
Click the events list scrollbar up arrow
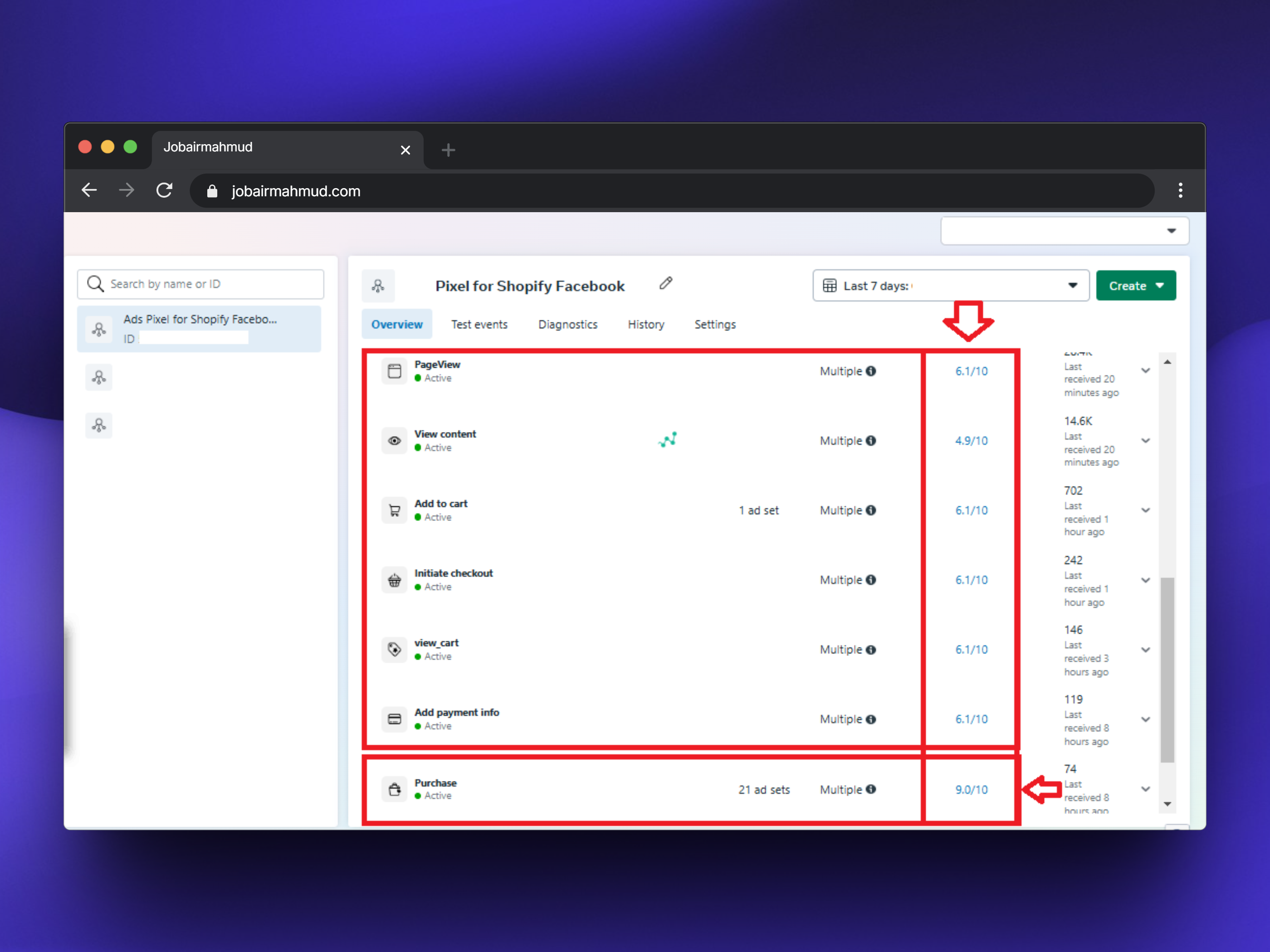[x=1167, y=362]
